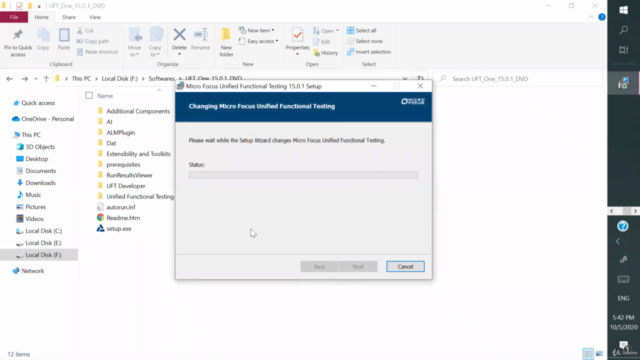Open the taskbar search magnifier
Image resolution: width=640 pixels, height=360 pixels.
pos(623,30)
